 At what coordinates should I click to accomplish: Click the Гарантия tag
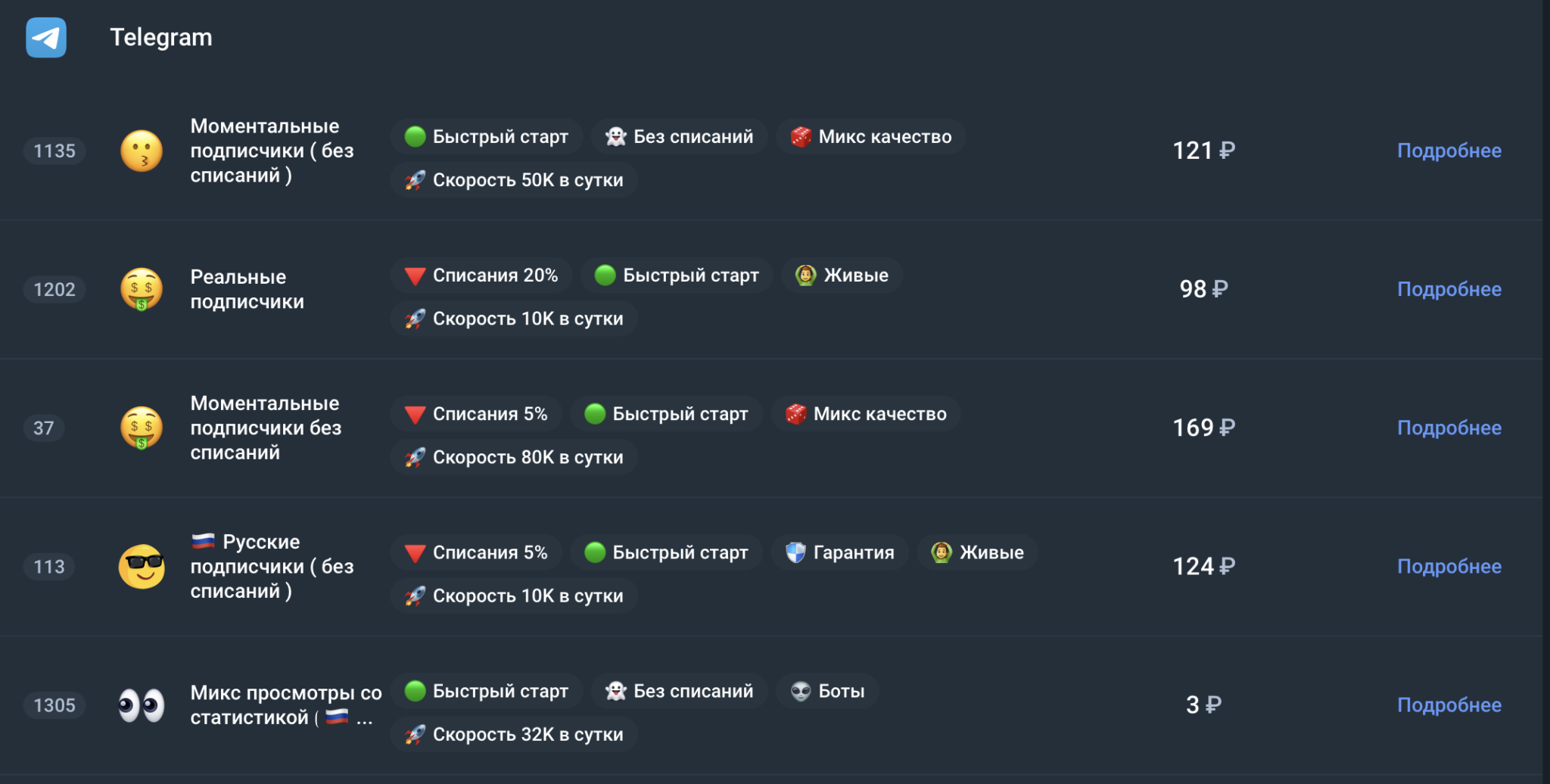tap(839, 552)
